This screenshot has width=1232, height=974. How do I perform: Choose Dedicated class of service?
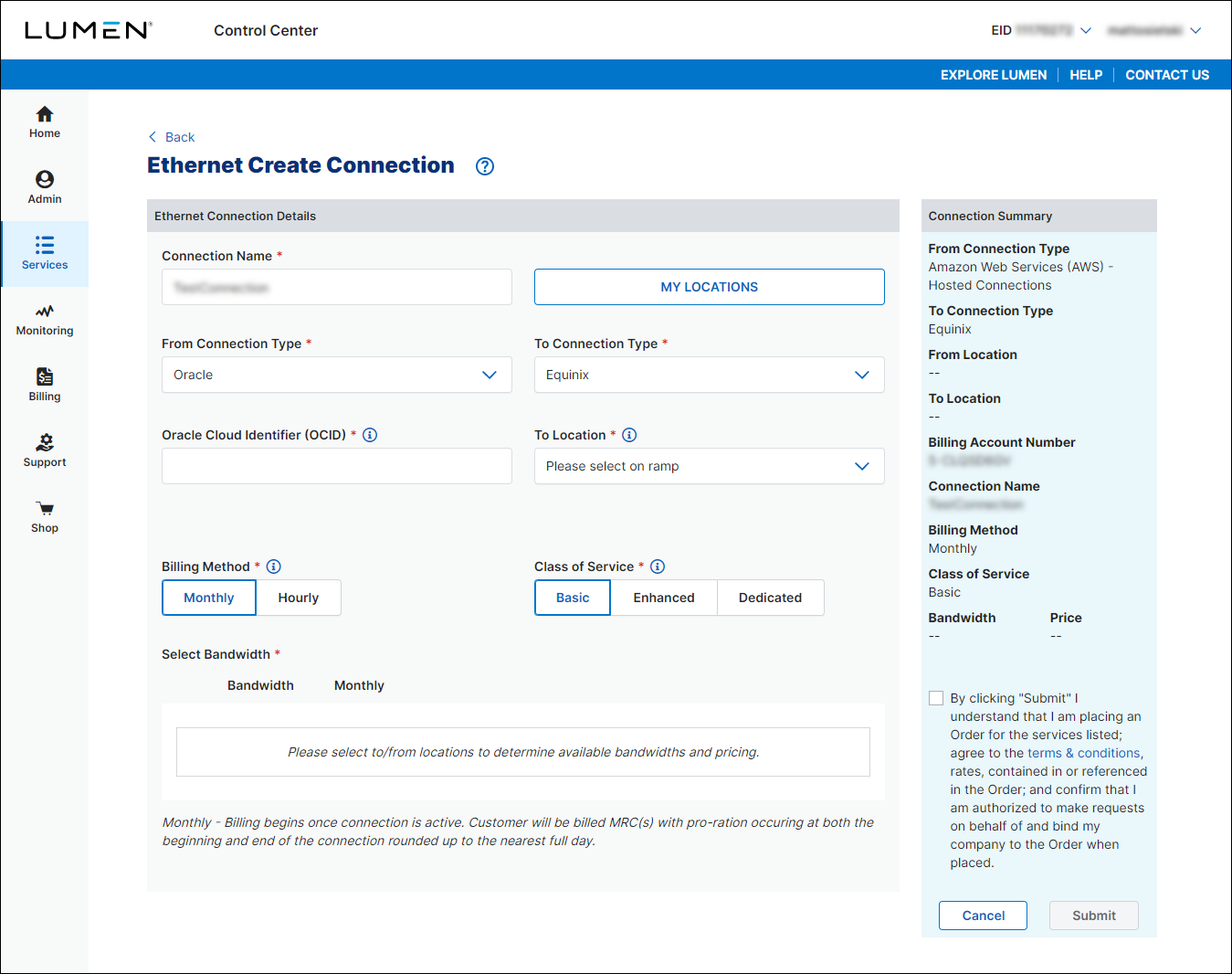coord(770,598)
